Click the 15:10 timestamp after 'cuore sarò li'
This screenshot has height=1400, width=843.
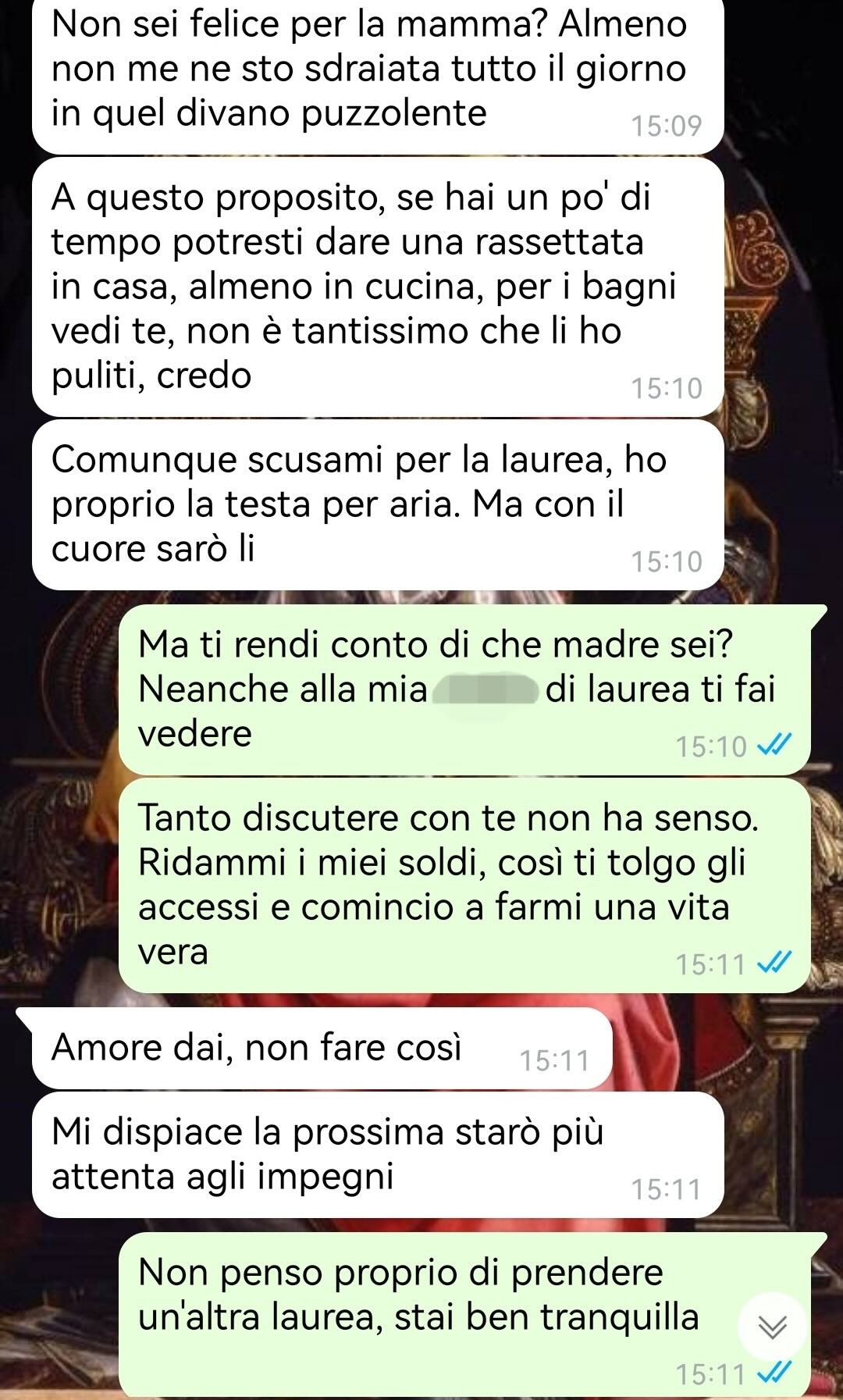(x=667, y=561)
